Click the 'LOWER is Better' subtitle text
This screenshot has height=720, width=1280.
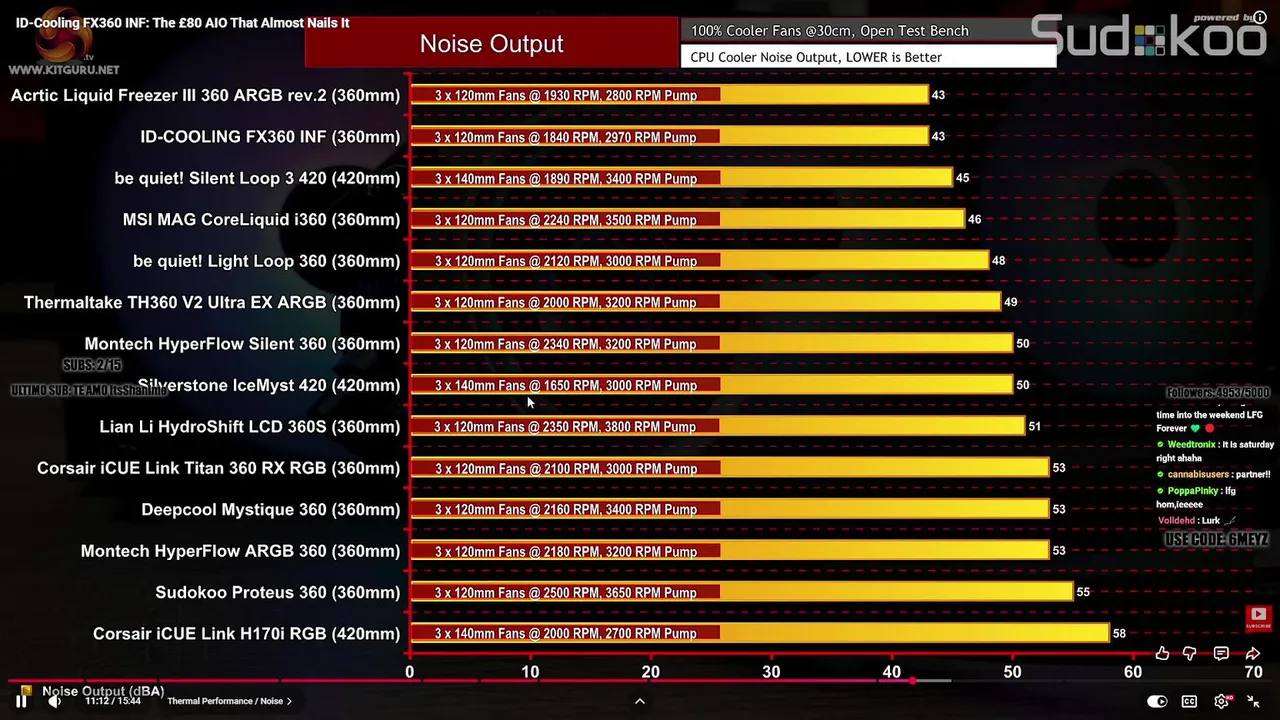(x=893, y=57)
